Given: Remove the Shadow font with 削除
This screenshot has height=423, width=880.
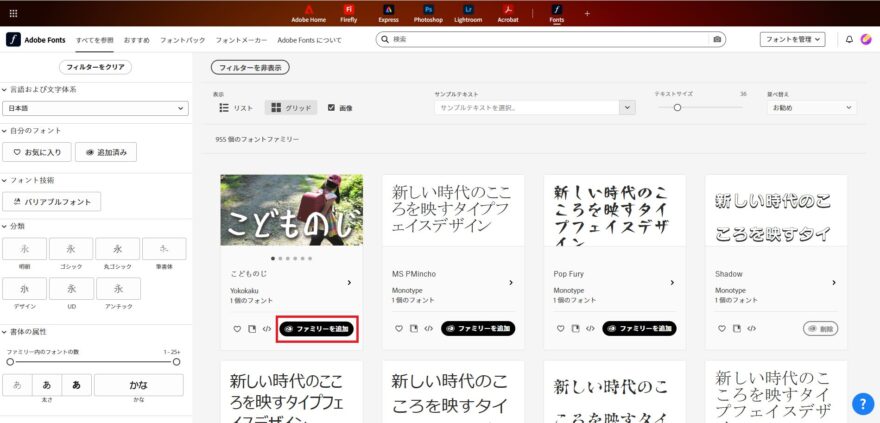Looking at the screenshot, I should coord(821,329).
